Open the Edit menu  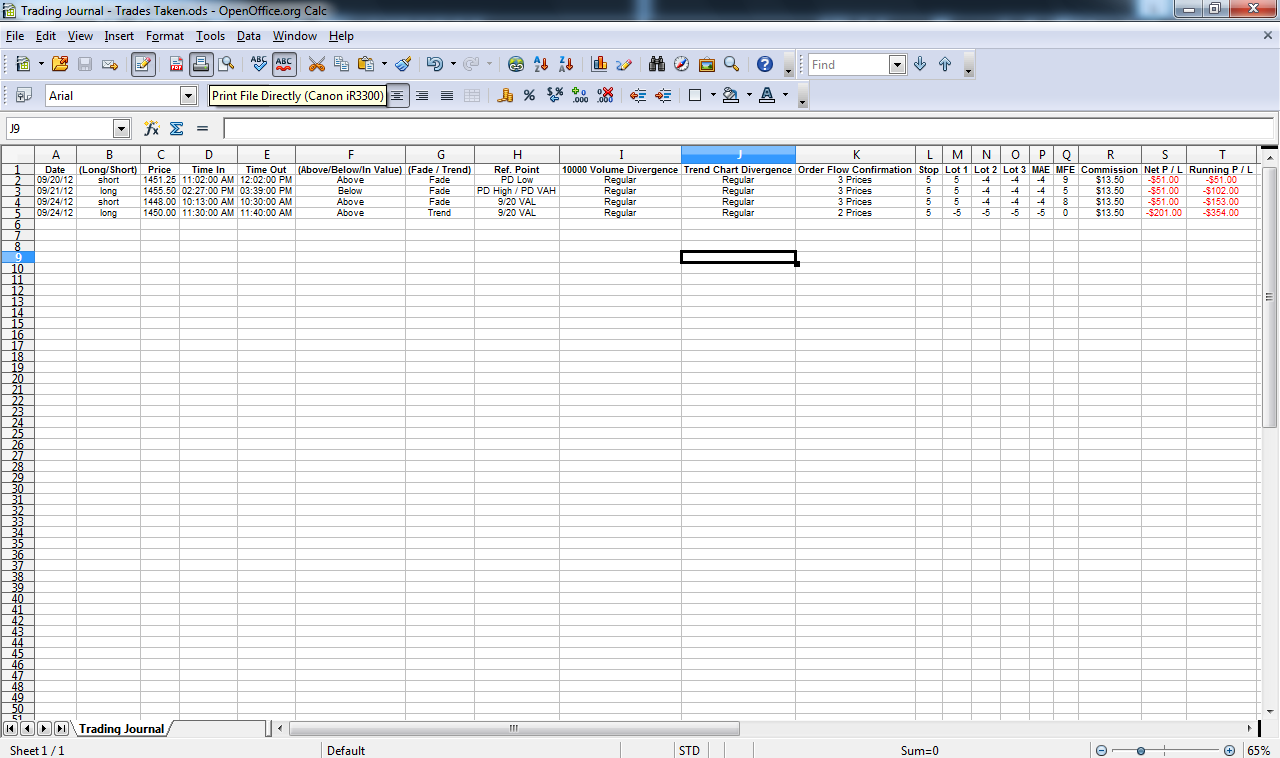[46, 36]
